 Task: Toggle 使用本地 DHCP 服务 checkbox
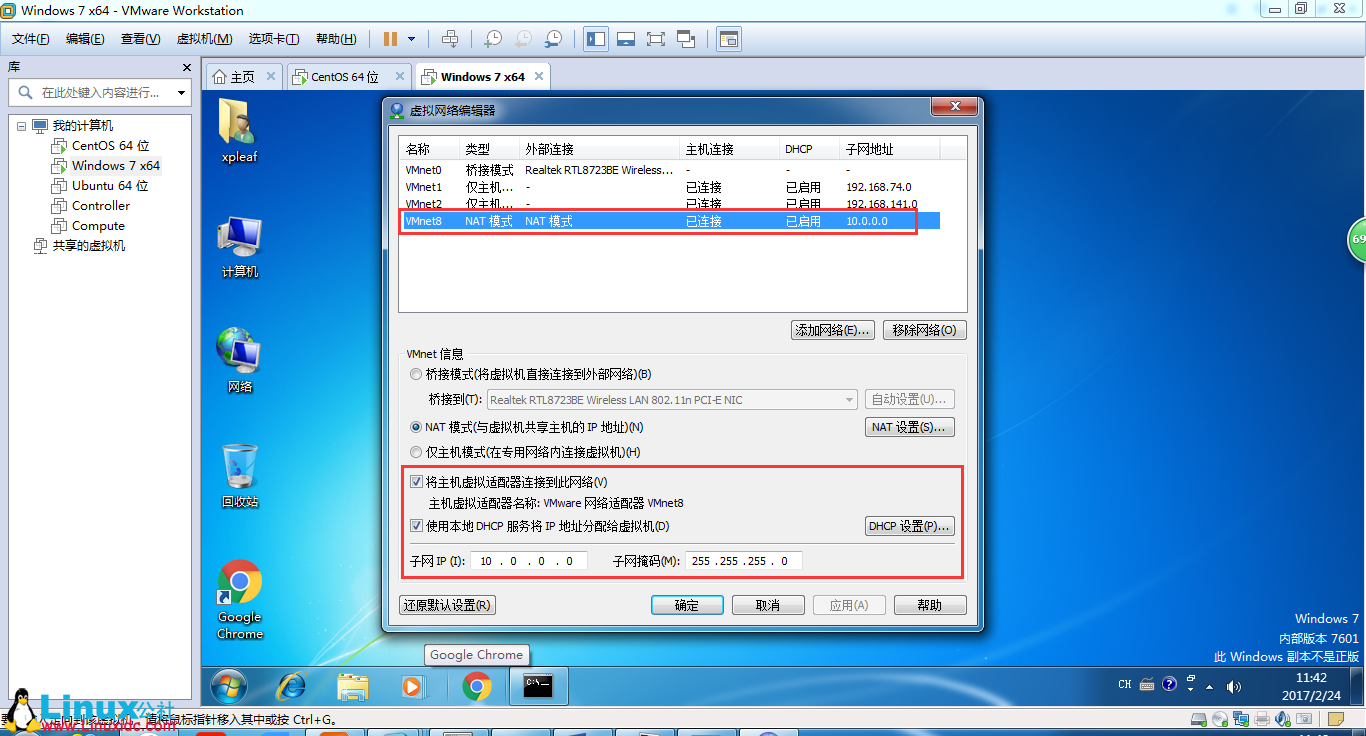pyautogui.click(x=416, y=526)
